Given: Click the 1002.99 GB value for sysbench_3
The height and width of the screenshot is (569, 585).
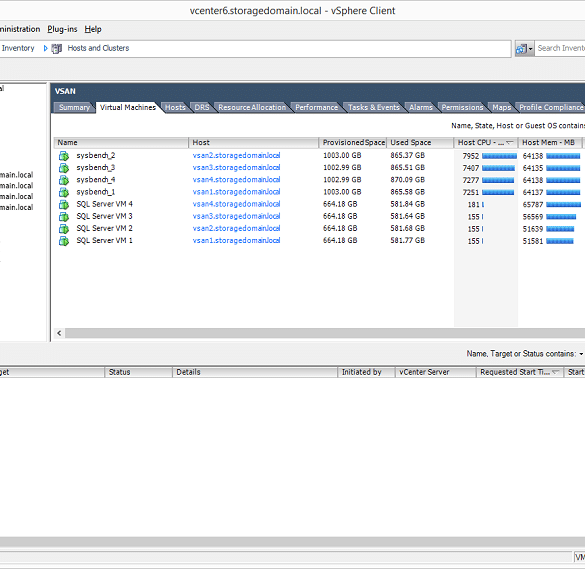Looking at the screenshot, I should click(x=342, y=168).
